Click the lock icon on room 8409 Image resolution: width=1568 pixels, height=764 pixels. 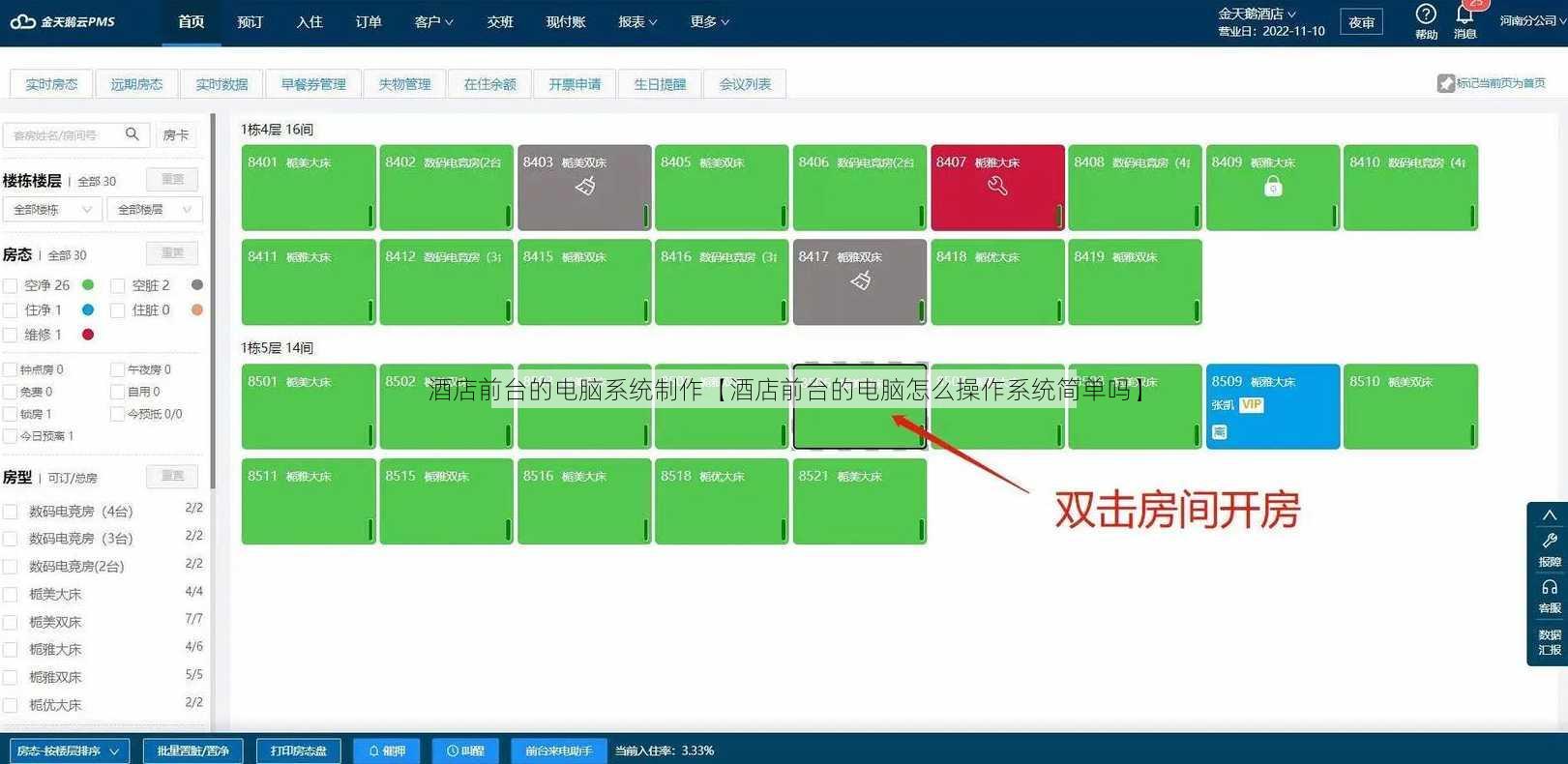(x=1273, y=186)
